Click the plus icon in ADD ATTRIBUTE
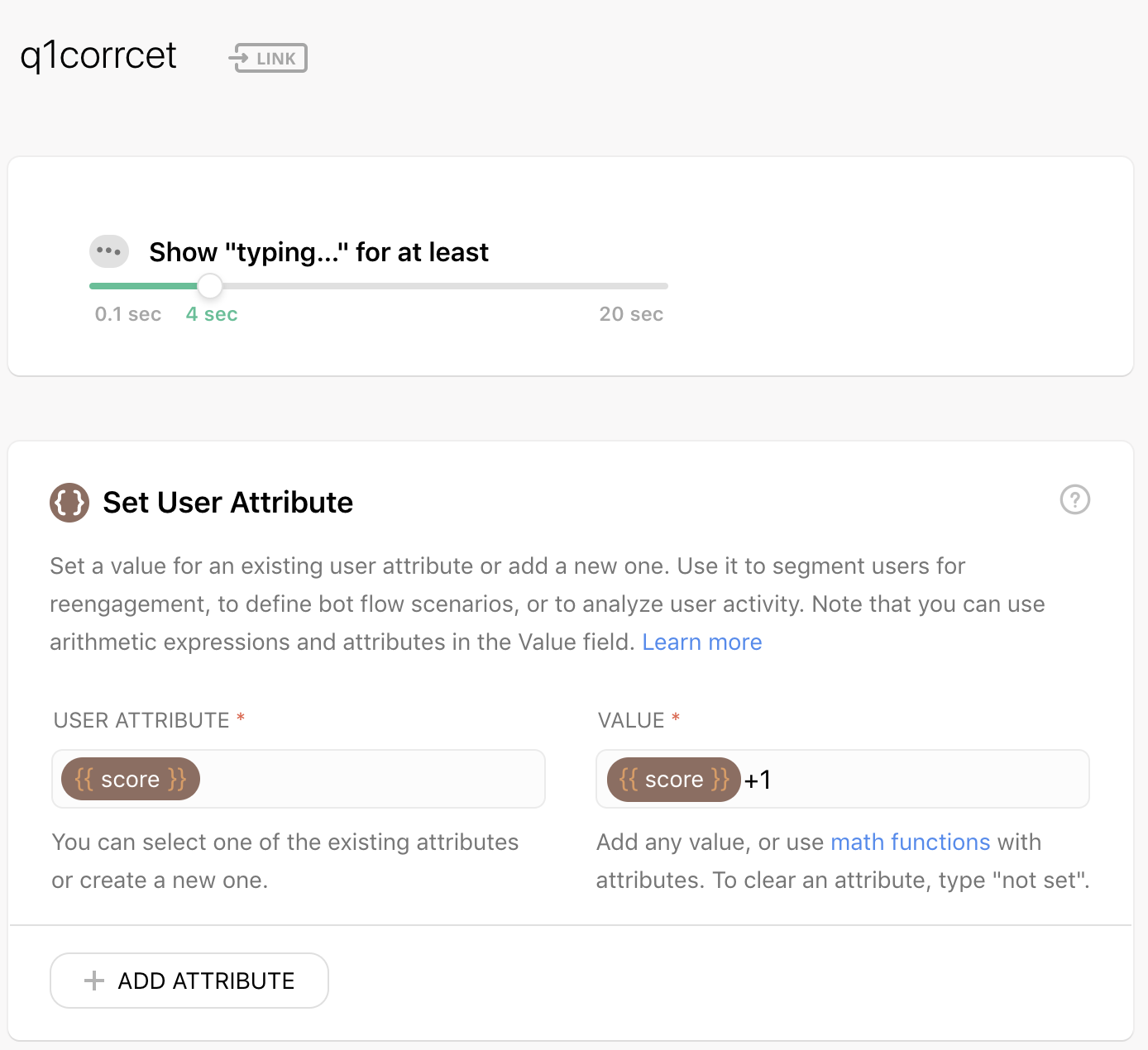Viewport: 1148px width, 1050px height. pyautogui.click(x=94, y=981)
